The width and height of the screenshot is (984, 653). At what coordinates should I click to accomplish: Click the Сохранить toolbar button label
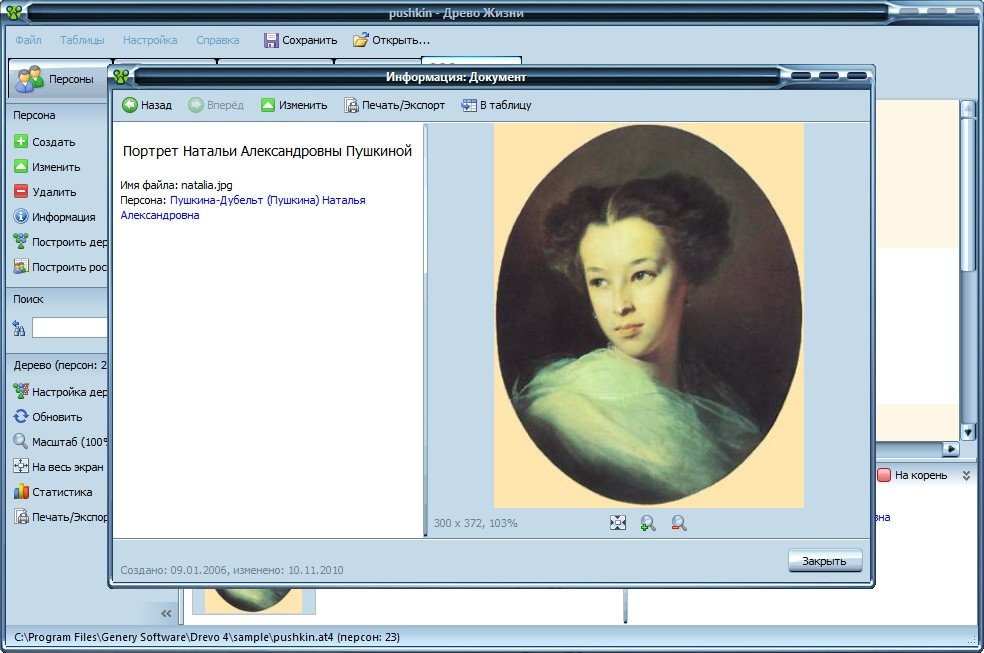[309, 40]
